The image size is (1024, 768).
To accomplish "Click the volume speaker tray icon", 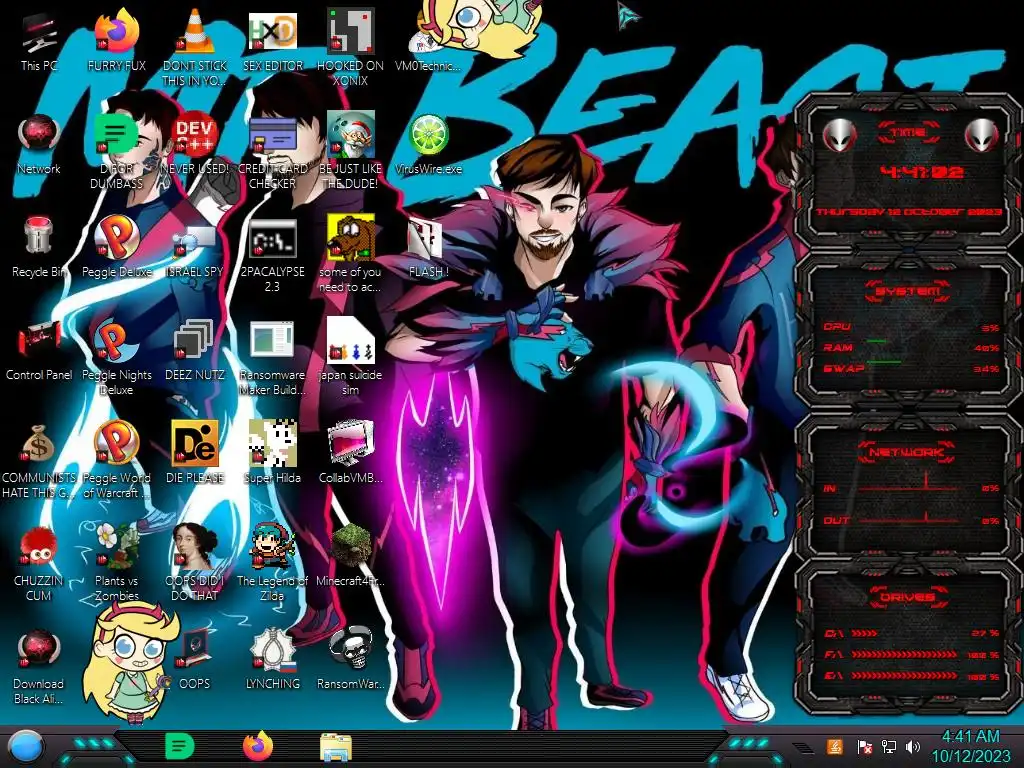I will pyautogui.click(x=912, y=746).
